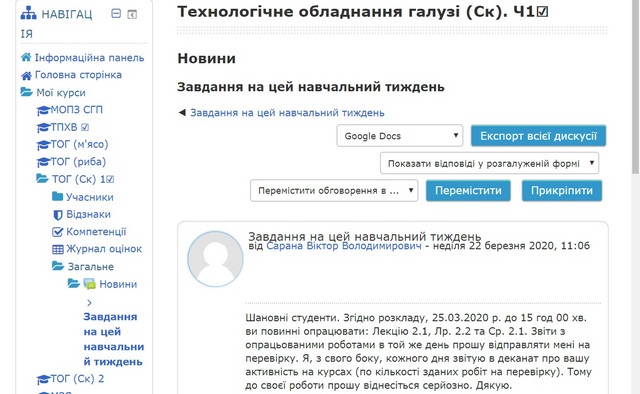The image size is (640, 394).
Task: Click the Прикріпити button
Action: [562, 190]
